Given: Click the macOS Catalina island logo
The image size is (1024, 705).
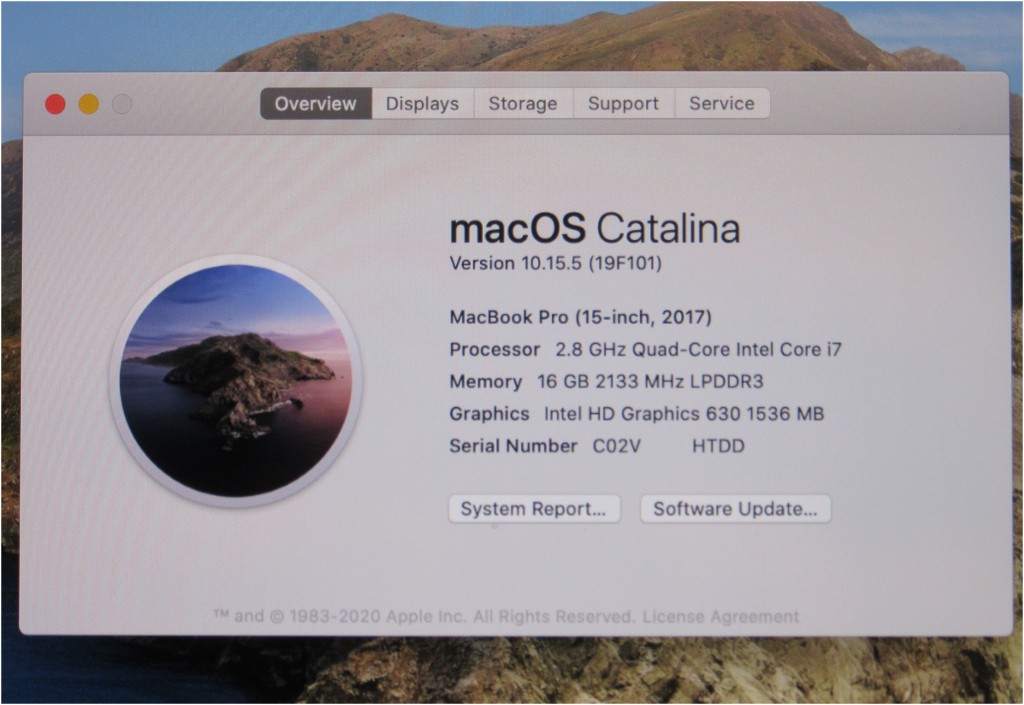Looking at the screenshot, I should pyautogui.click(x=236, y=381).
